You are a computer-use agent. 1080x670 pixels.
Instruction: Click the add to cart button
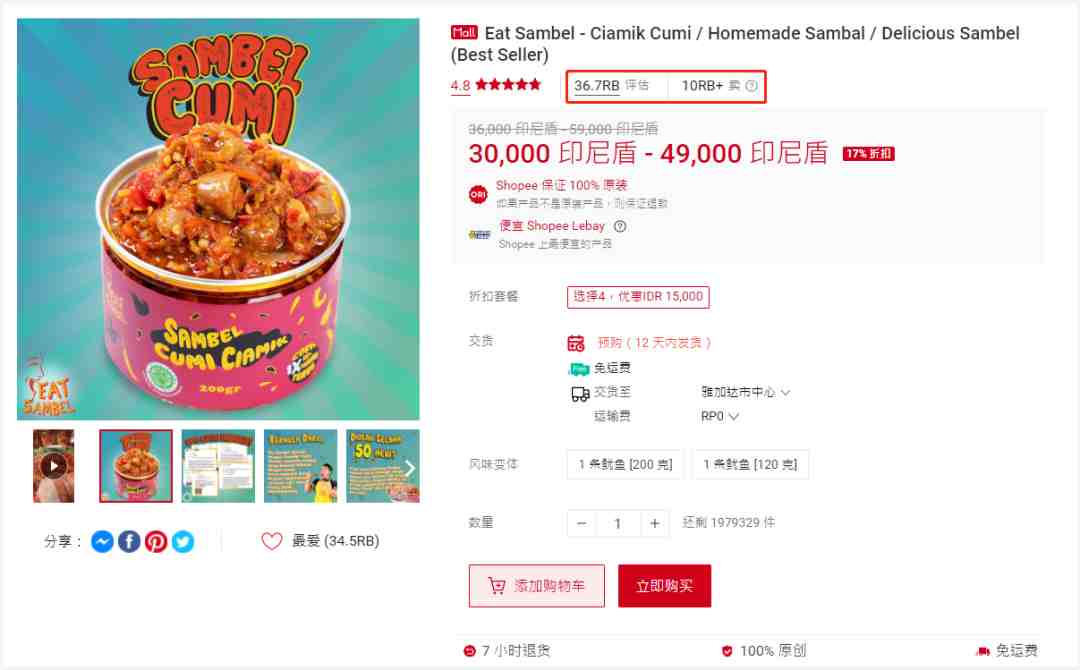click(x=537, y=586)
